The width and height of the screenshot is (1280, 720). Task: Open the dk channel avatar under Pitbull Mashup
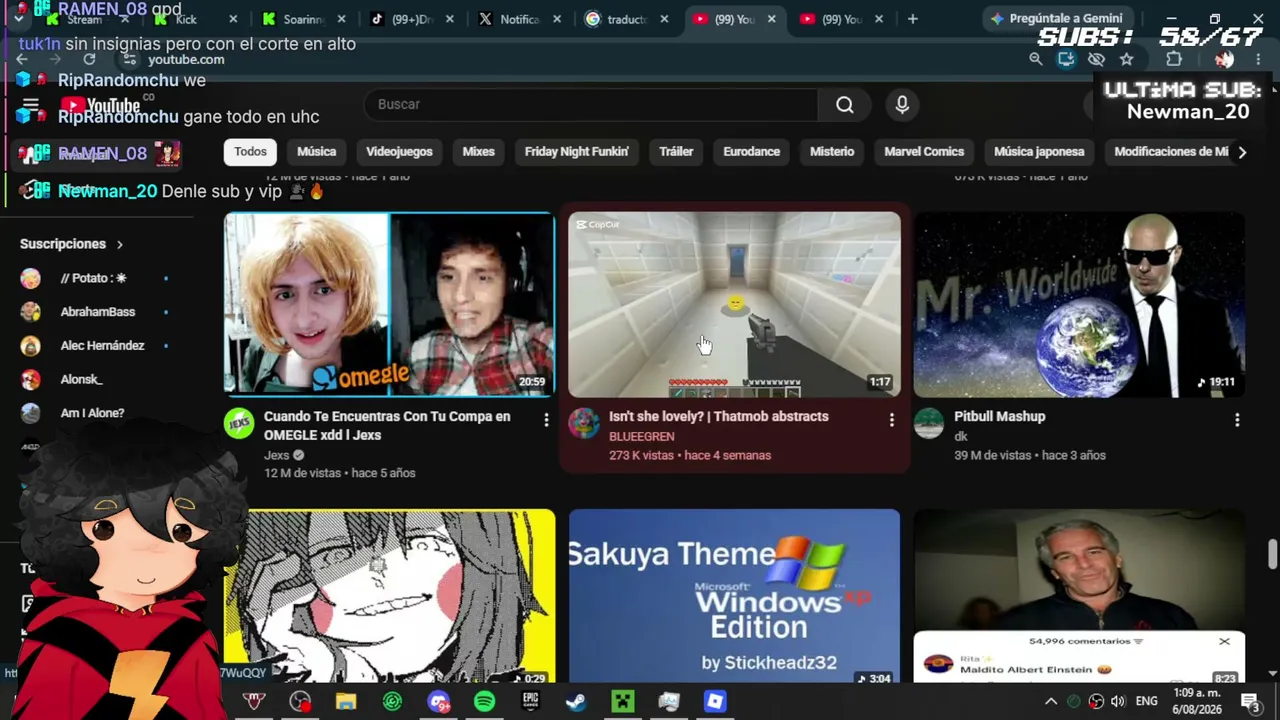(x=929, y=423)
